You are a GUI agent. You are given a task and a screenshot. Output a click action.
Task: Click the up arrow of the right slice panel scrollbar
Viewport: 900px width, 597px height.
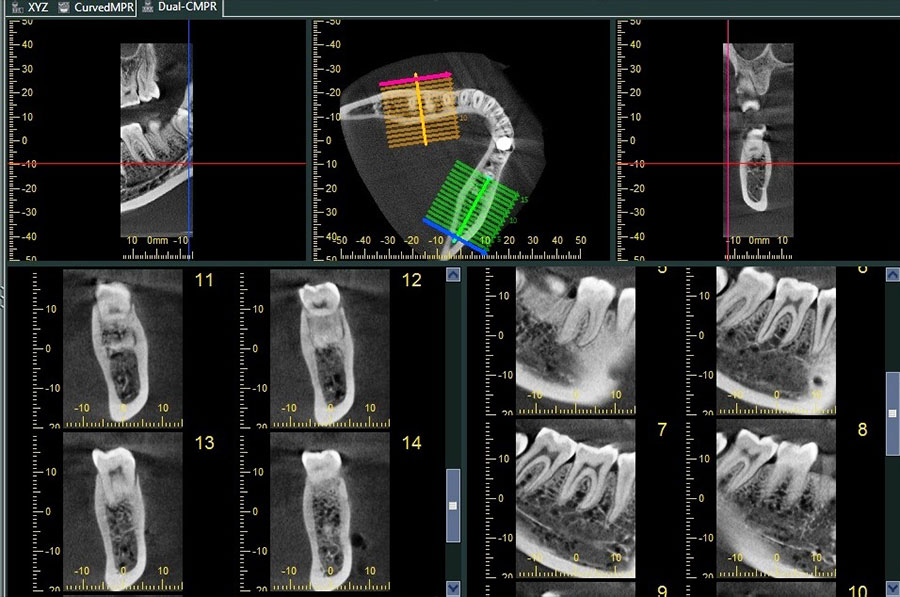[892, 274]
